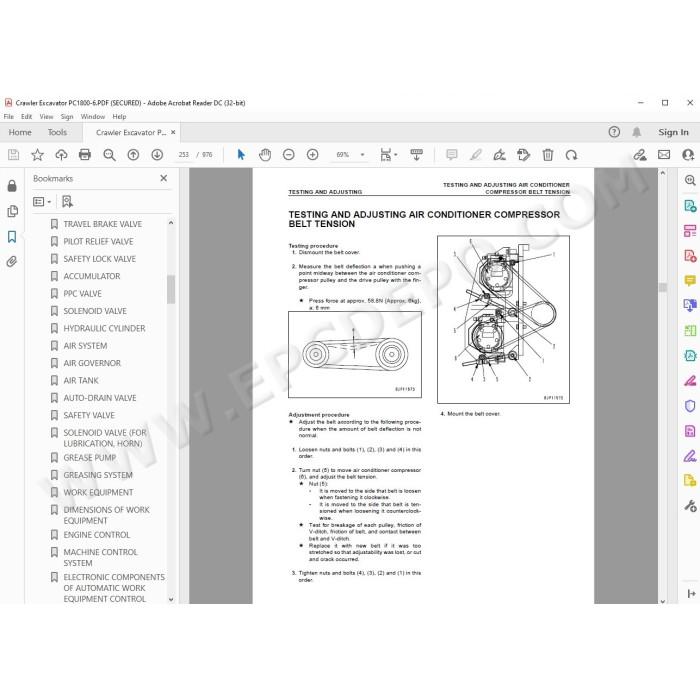
Task: Open the zoom percentage dropdown arrow
Action: (362, 155)
